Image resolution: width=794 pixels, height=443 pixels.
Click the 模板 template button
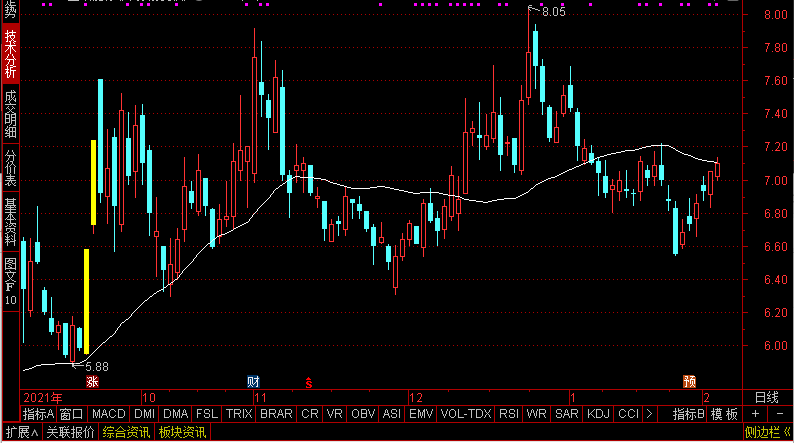(725, 414)
